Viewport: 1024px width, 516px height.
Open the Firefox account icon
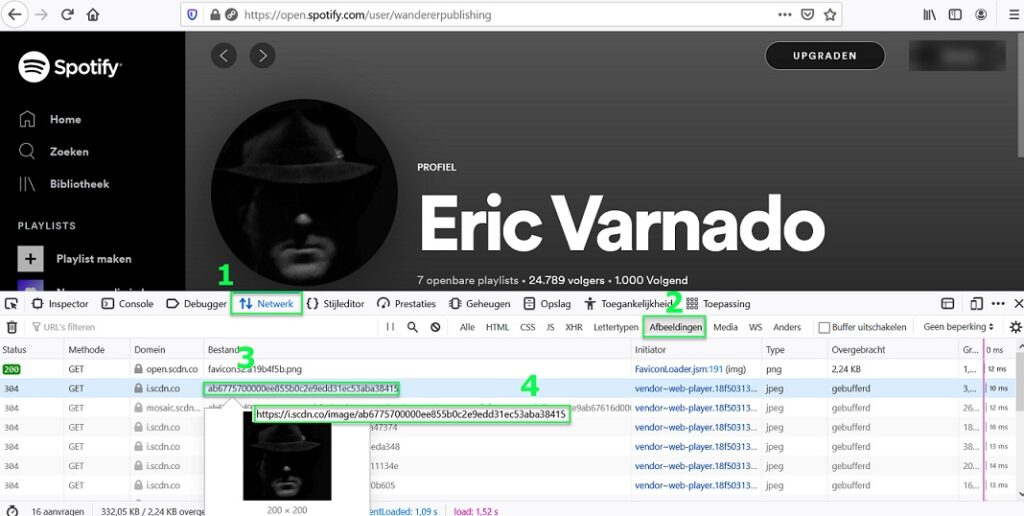(981, 14)
